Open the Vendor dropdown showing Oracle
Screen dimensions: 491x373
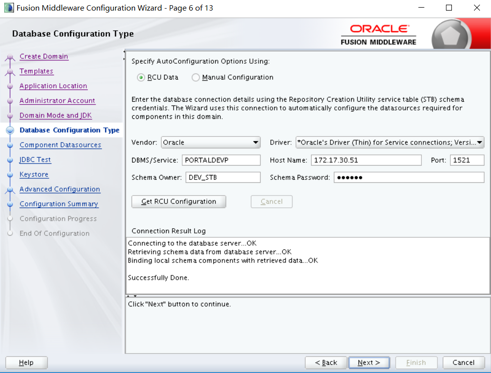(x=211, y=142)
